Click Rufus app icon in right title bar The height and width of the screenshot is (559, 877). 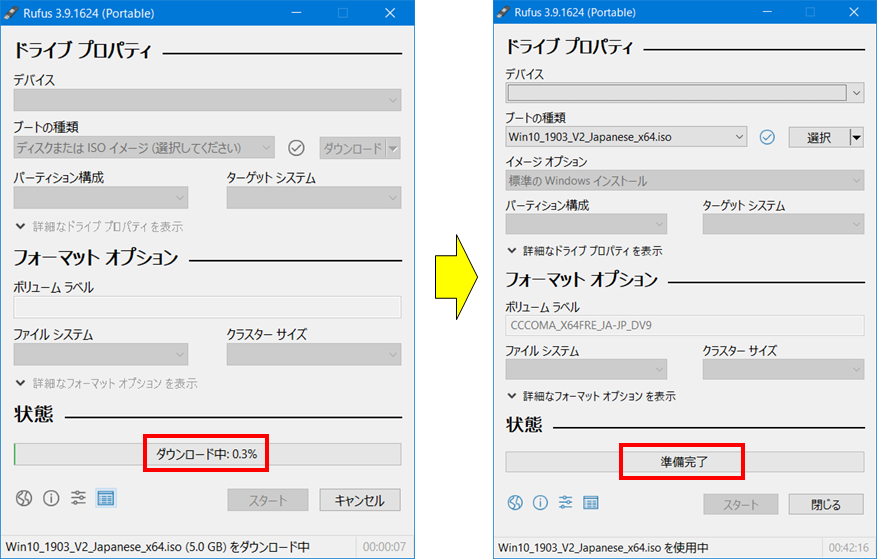click(503, 12)
